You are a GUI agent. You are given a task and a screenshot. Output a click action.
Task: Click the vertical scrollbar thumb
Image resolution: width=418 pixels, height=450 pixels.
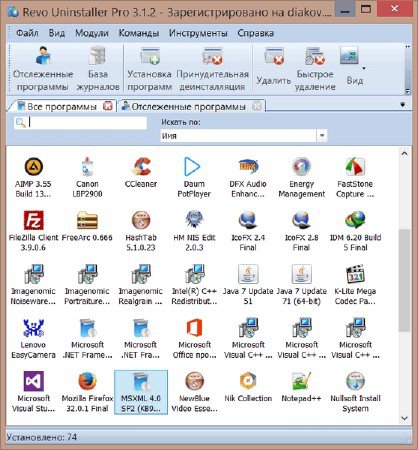tap(404, 280)
